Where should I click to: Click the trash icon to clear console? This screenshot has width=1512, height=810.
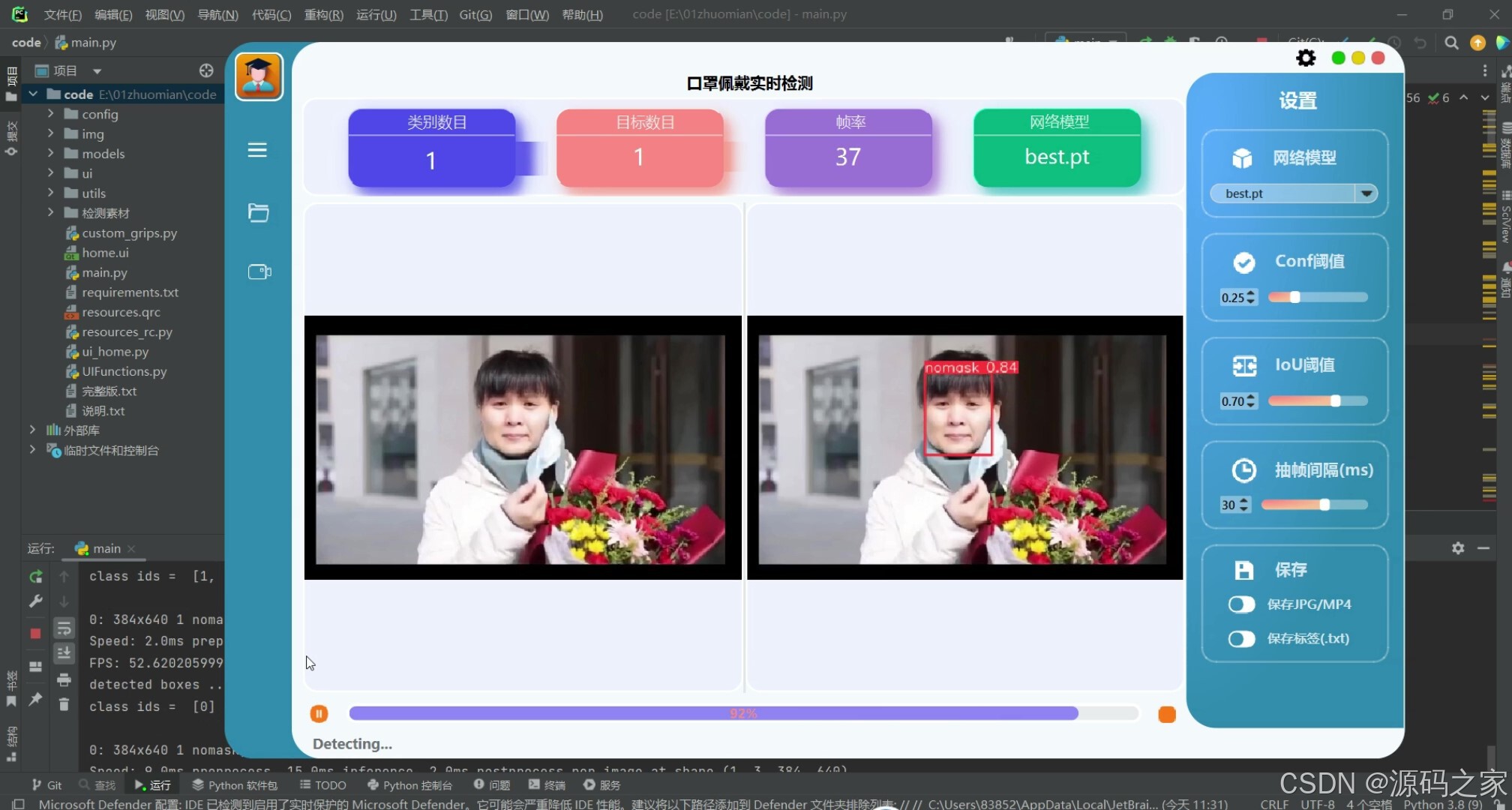pyautogui.click(x=64, y=704)
